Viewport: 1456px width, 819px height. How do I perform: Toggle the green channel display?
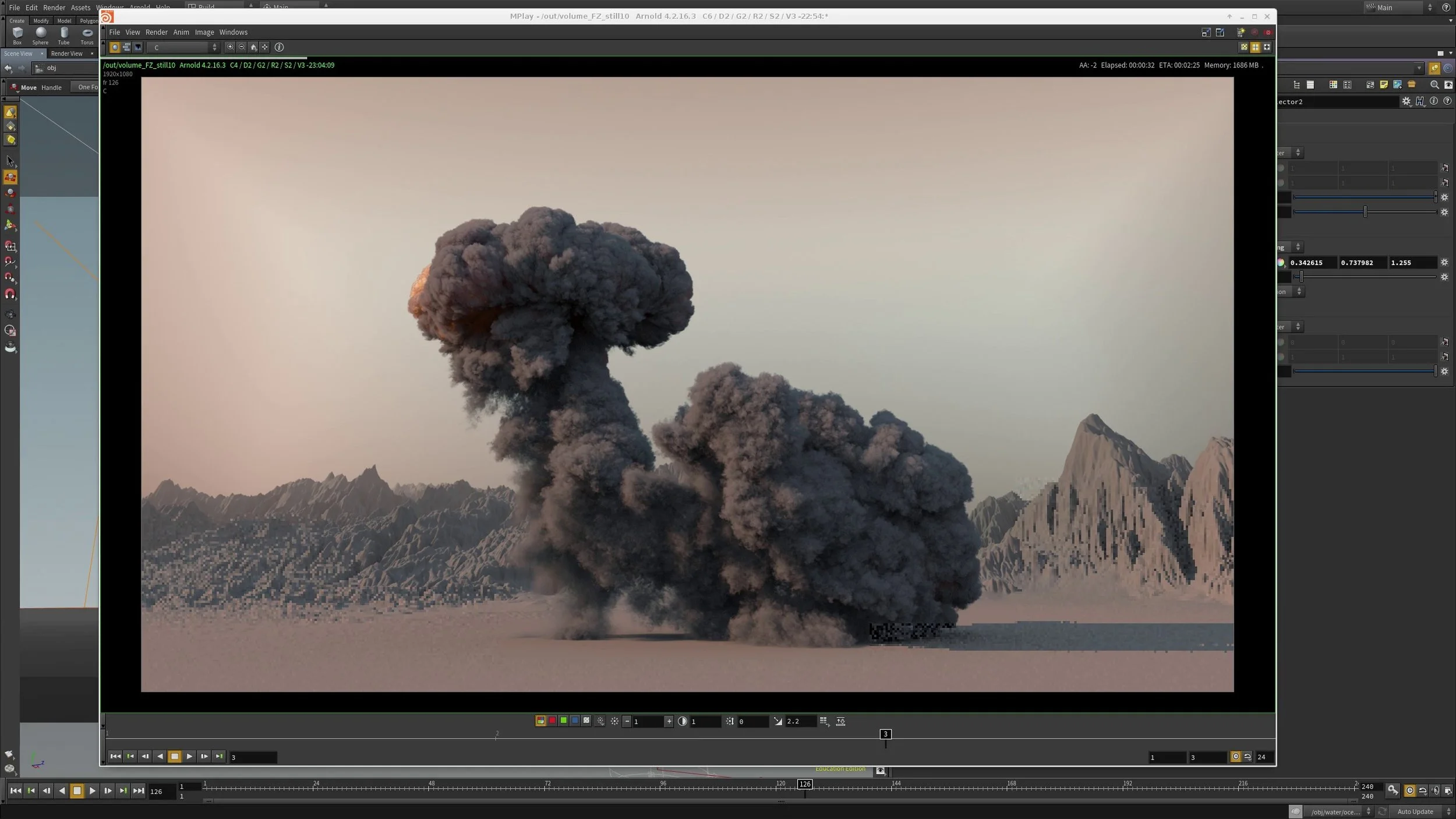(563, 721)
